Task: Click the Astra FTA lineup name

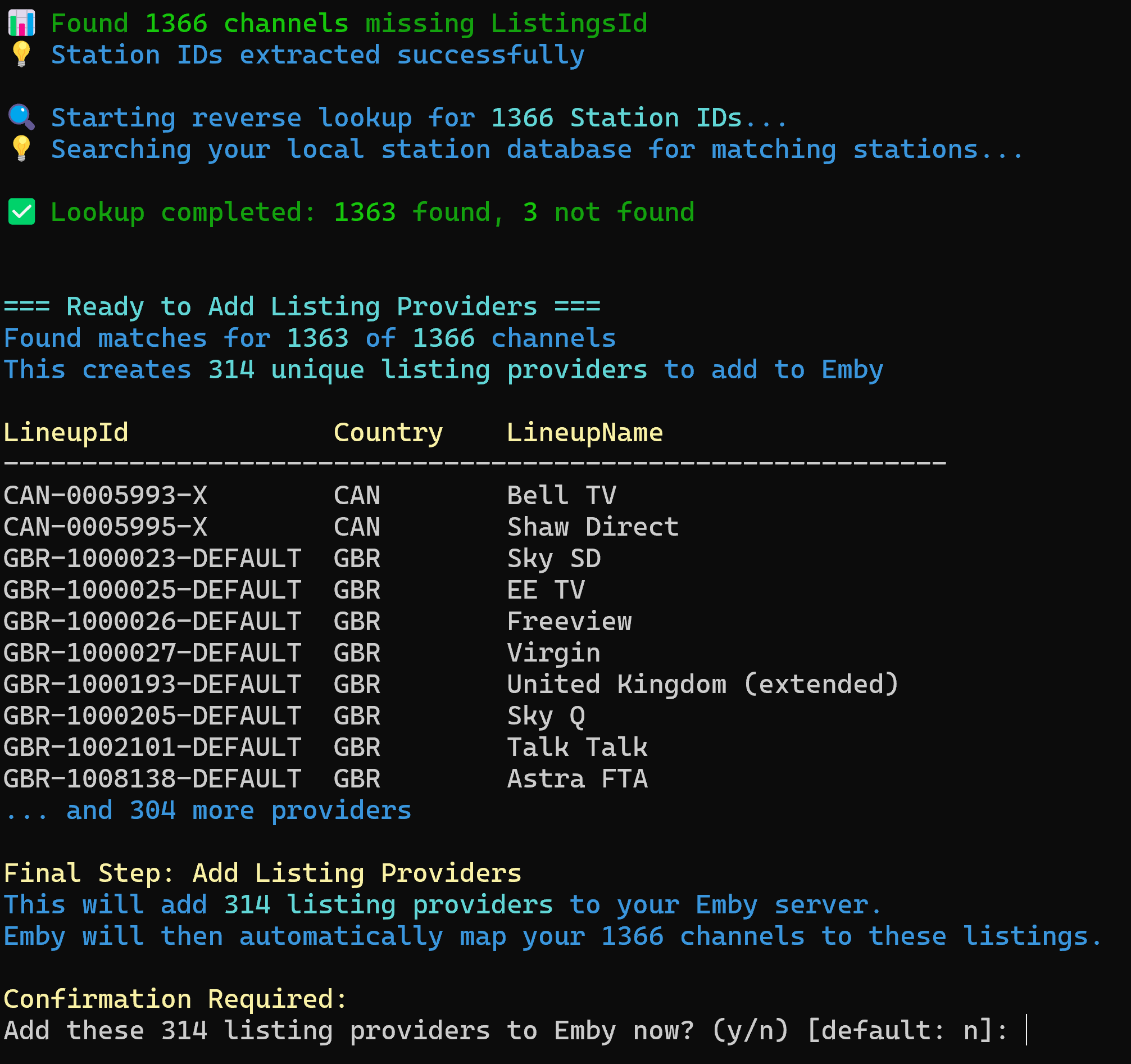Action: [577, 779]
